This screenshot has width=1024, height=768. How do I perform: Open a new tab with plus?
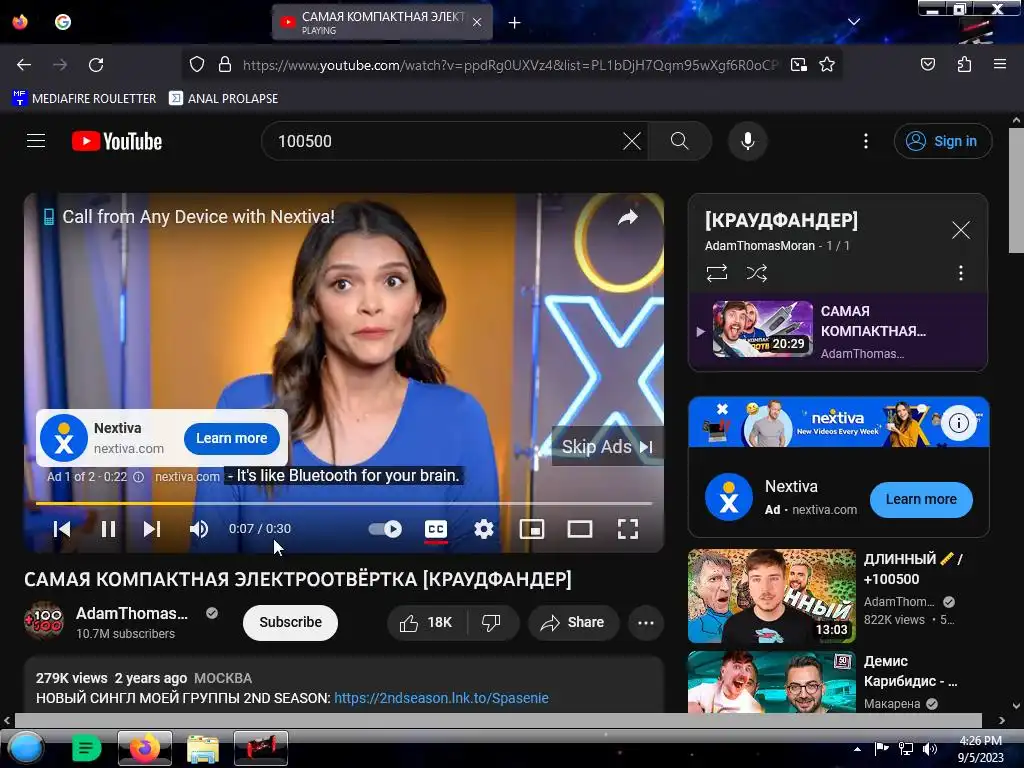(x=515, y=23)
